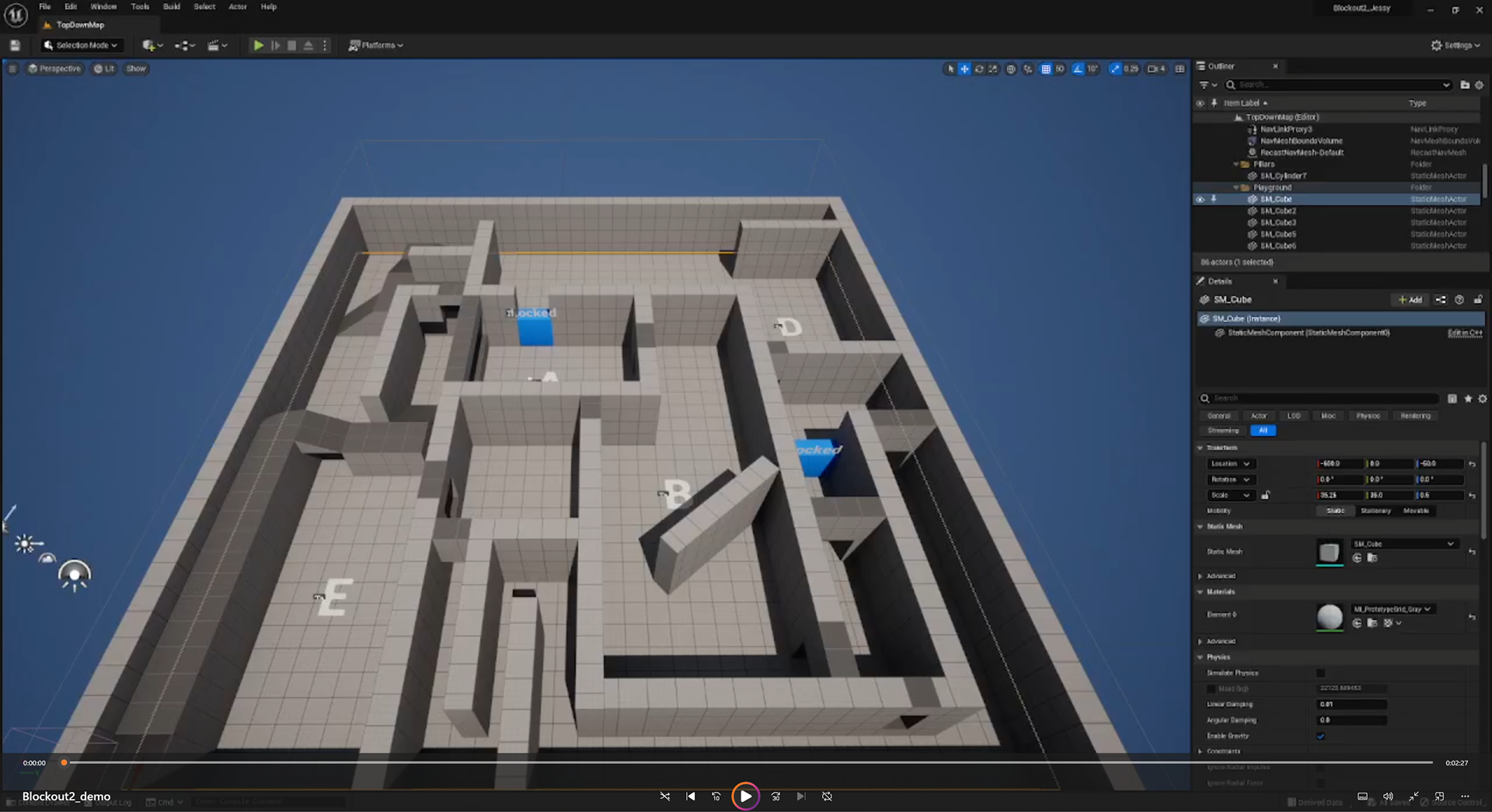Open the Cinematics clapperboard menu
Image resolution: width=1492 pixels, height=812 pixels.
[217, 45]
